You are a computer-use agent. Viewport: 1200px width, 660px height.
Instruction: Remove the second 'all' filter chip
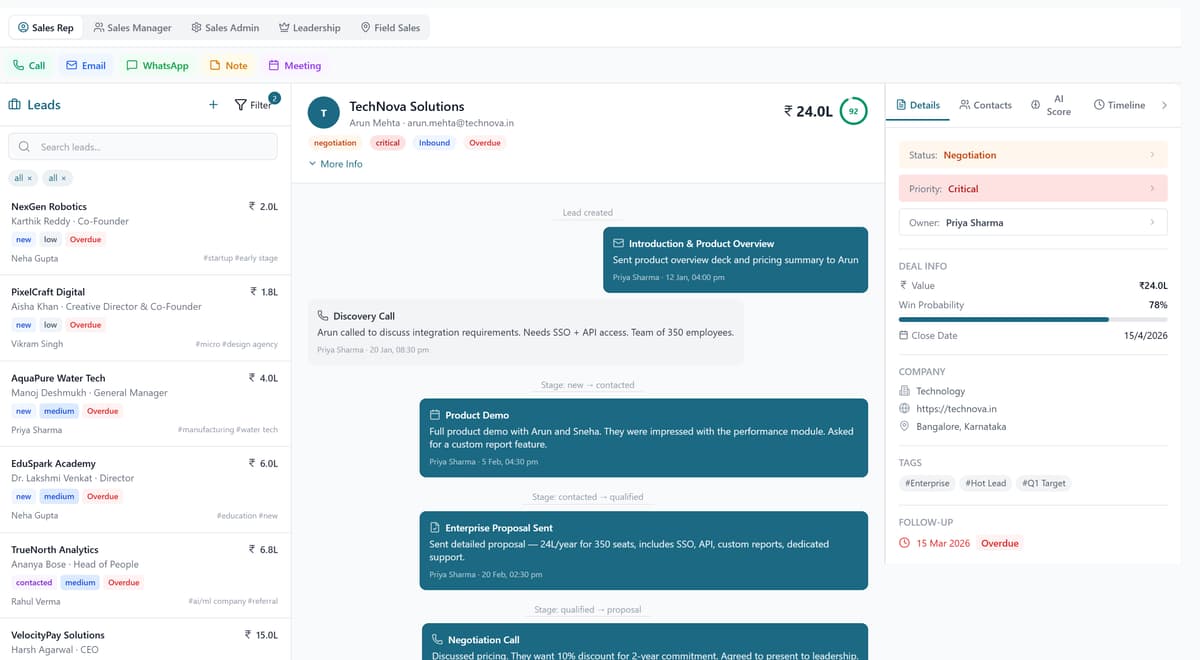pyautogui.click(x=64, y=178)
